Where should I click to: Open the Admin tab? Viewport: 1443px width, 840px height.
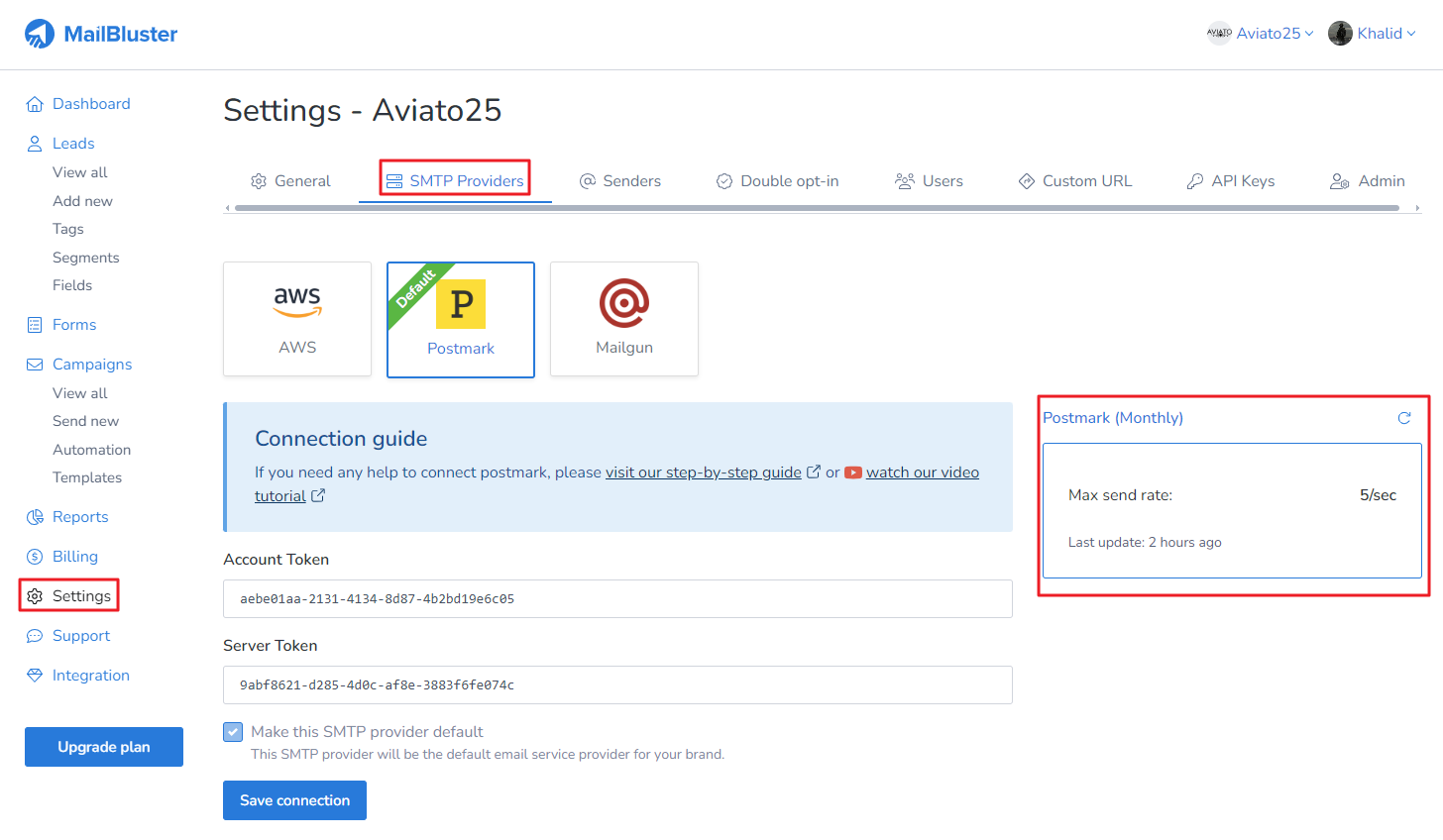point(1368,181)
